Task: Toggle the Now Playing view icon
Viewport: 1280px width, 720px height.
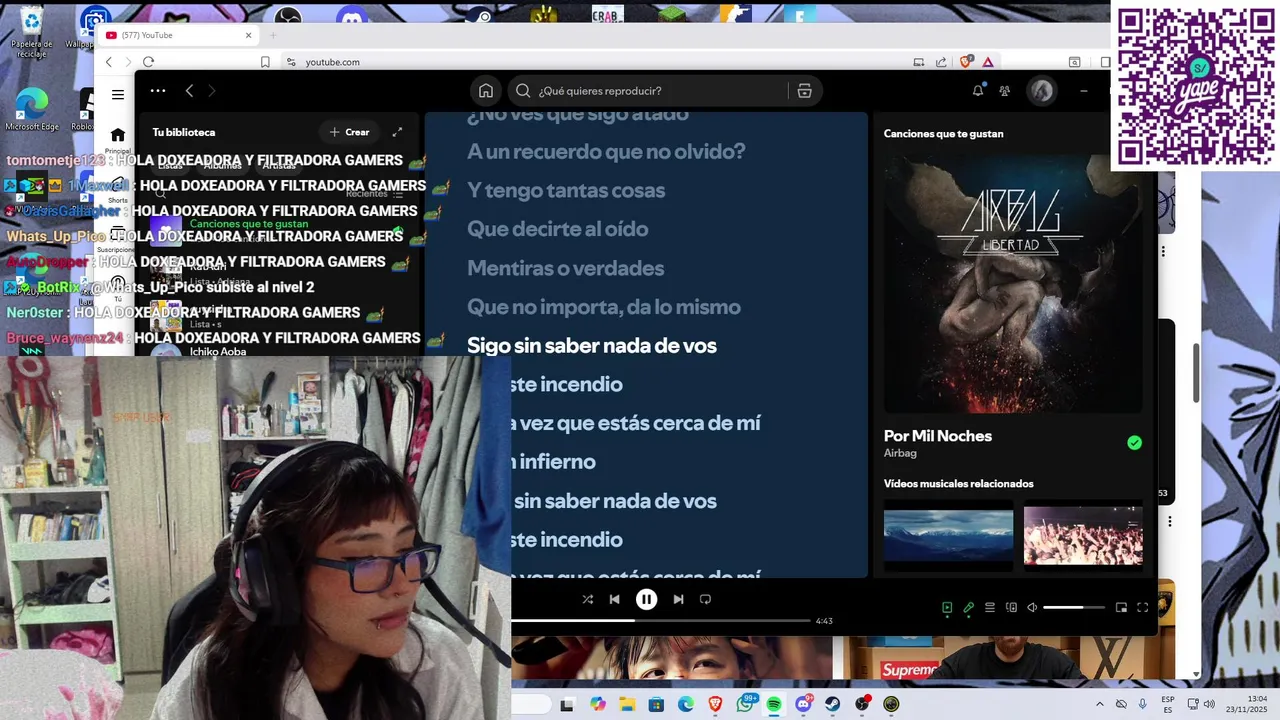Action: pyautogui.click(x=947, y=607)
